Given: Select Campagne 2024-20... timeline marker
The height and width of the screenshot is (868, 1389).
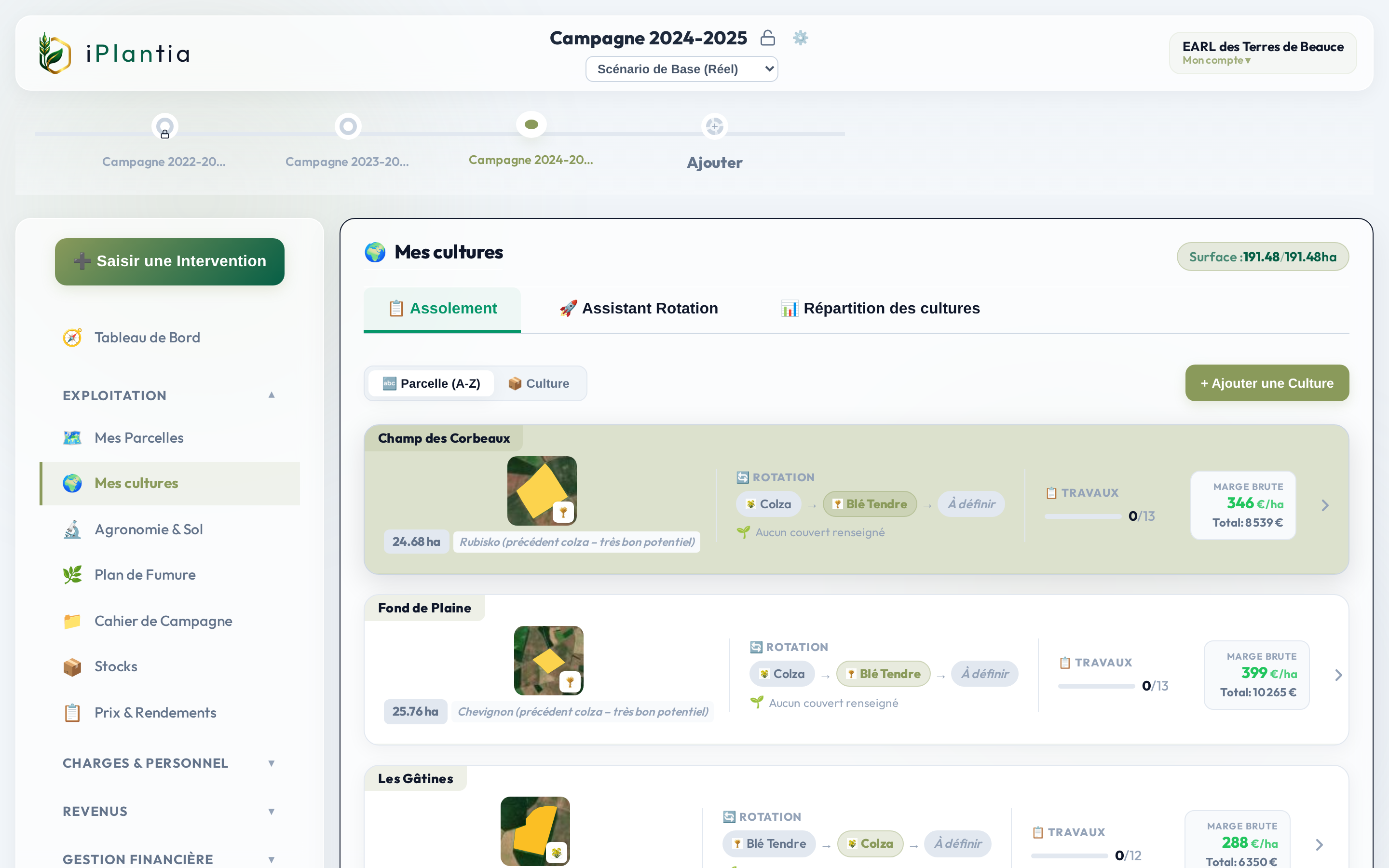Looking at the screenshot, I should (531, 124).
